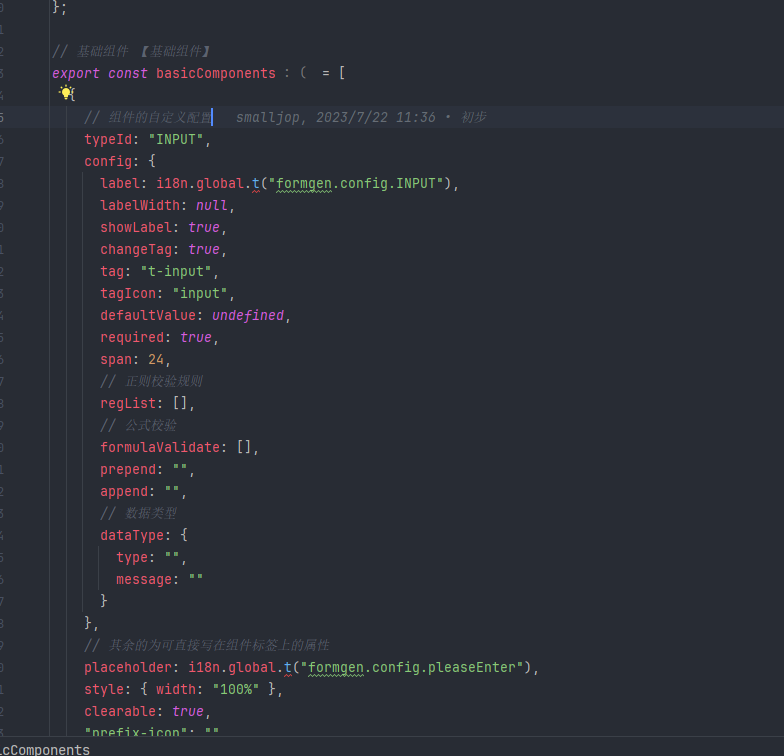The height and width of the screenshot is (756, 784).
Task: Click the tagIcon: "input" line
Action: [x=167, y=293]
